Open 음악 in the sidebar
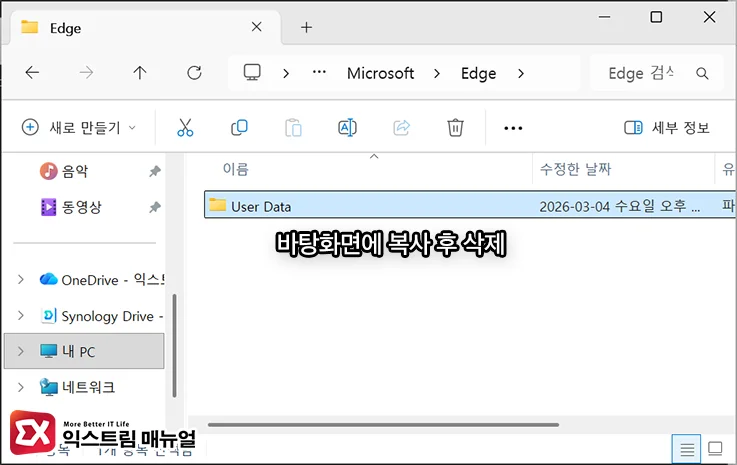The height and width of the screenshot is (465, 737). 75,171
